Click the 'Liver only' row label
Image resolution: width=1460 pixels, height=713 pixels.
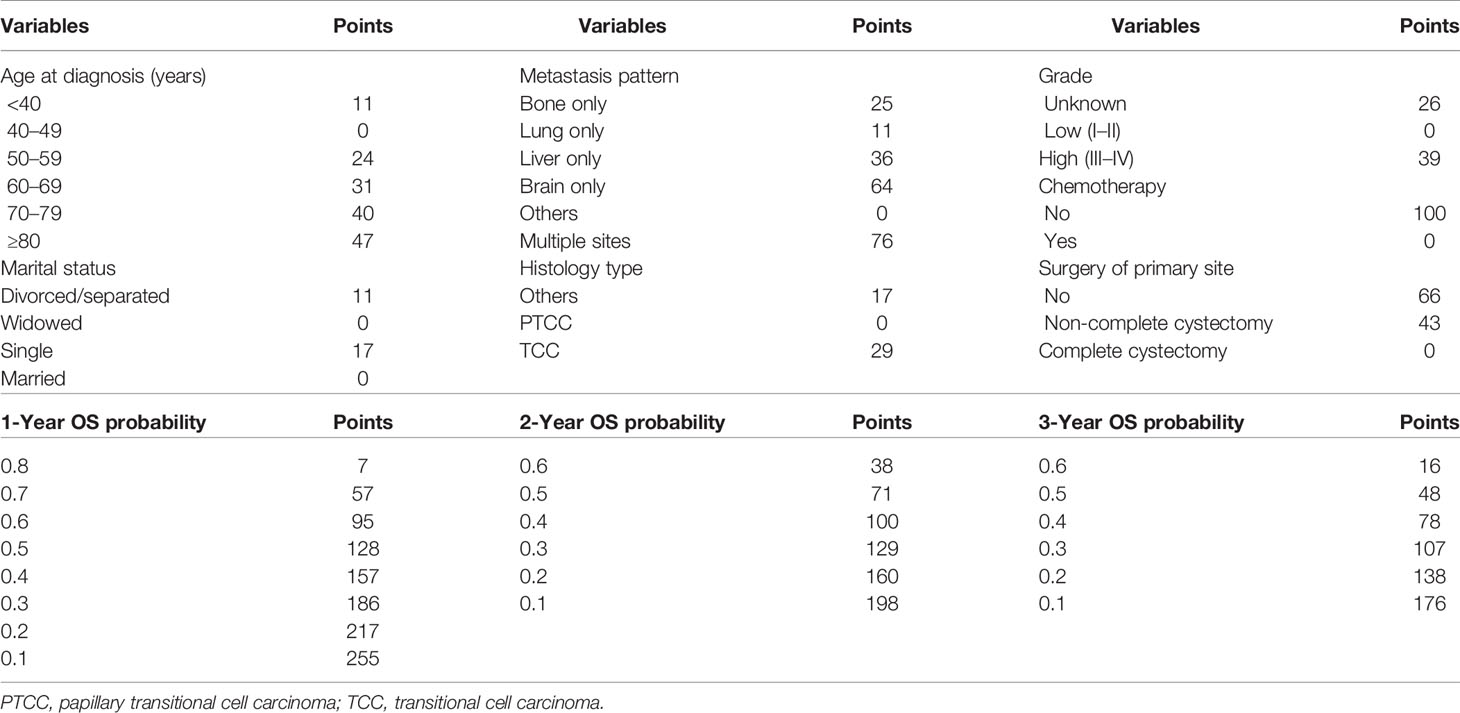[560, 158]
